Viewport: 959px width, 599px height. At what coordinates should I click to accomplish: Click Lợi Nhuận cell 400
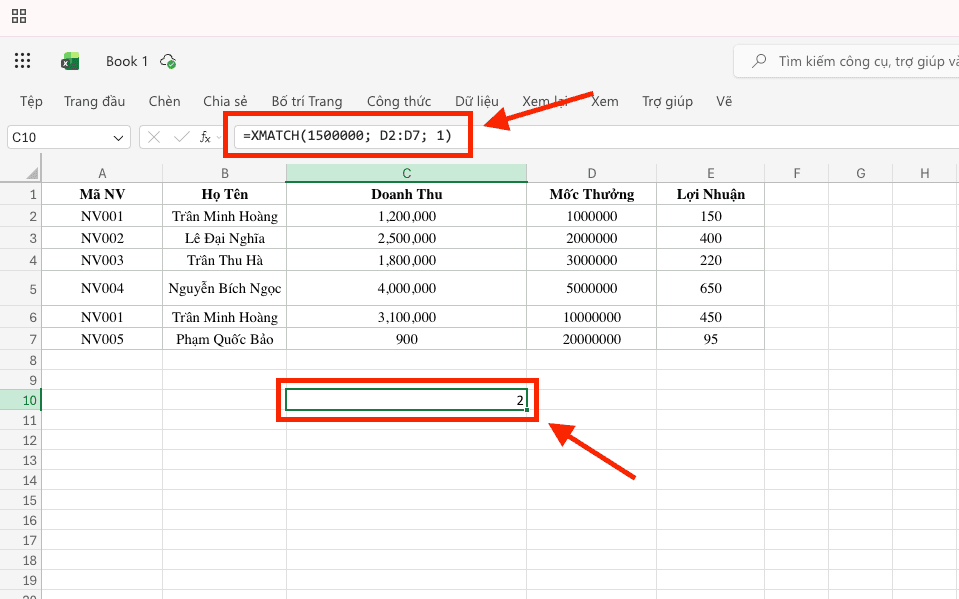coord(711,238)
